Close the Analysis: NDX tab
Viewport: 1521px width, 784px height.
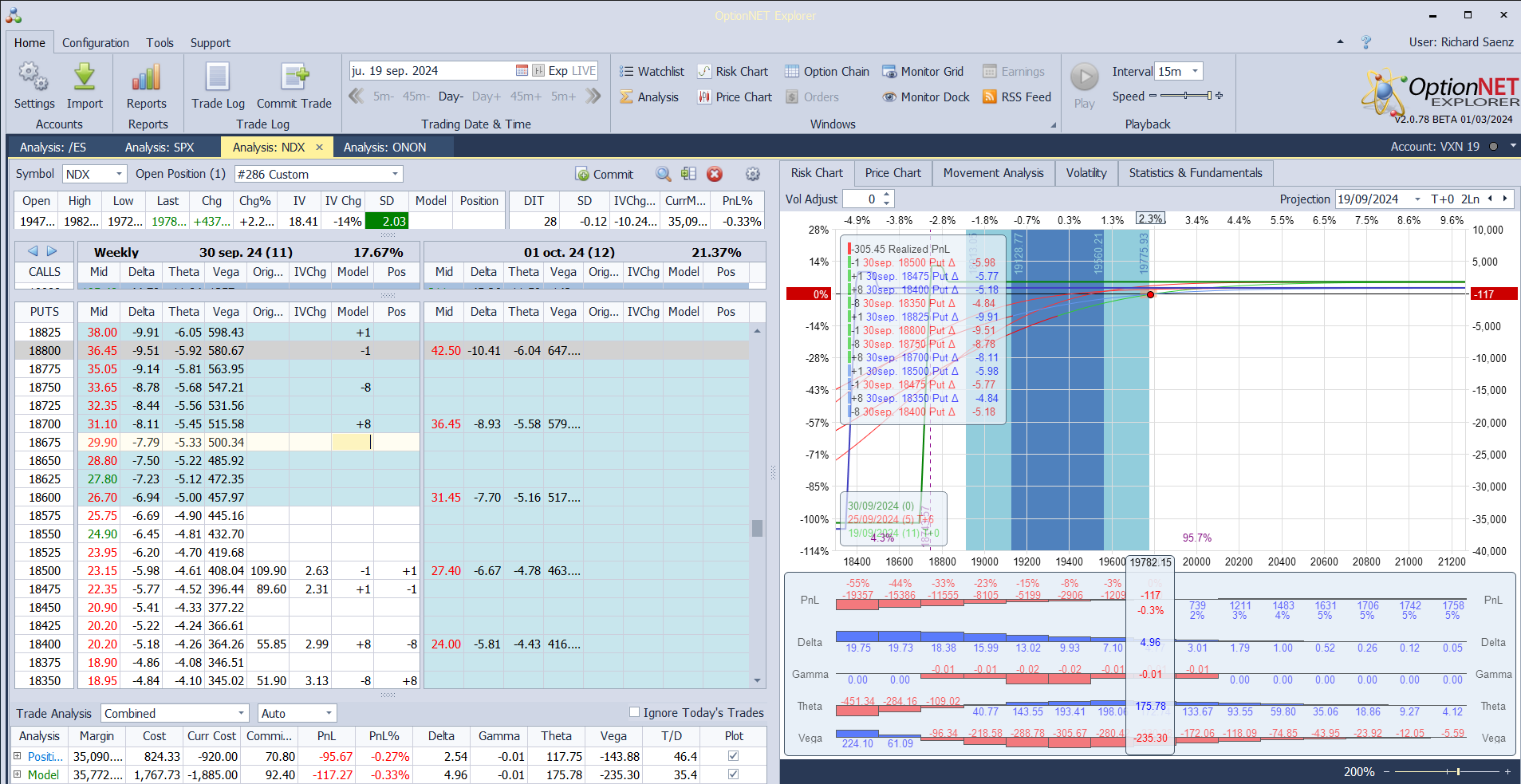coord(319,147)
